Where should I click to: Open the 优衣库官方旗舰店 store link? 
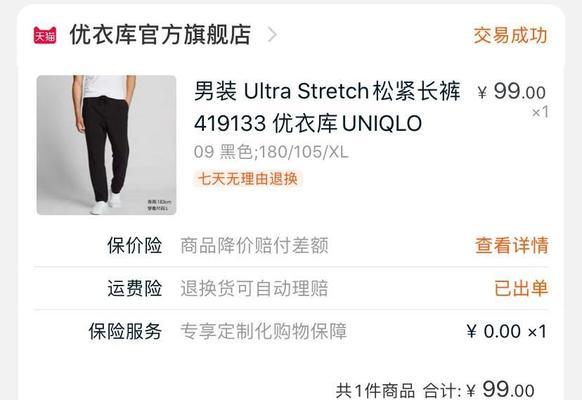pos(160,35)
